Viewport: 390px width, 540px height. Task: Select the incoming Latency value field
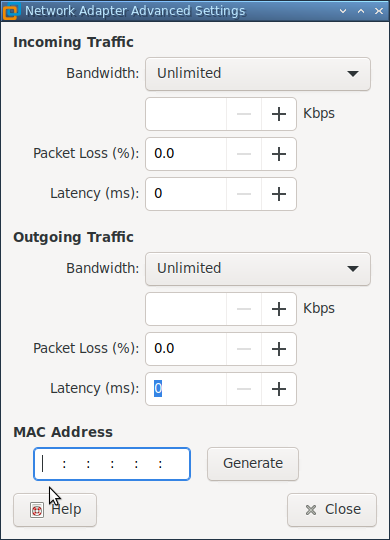coord(186,194)
